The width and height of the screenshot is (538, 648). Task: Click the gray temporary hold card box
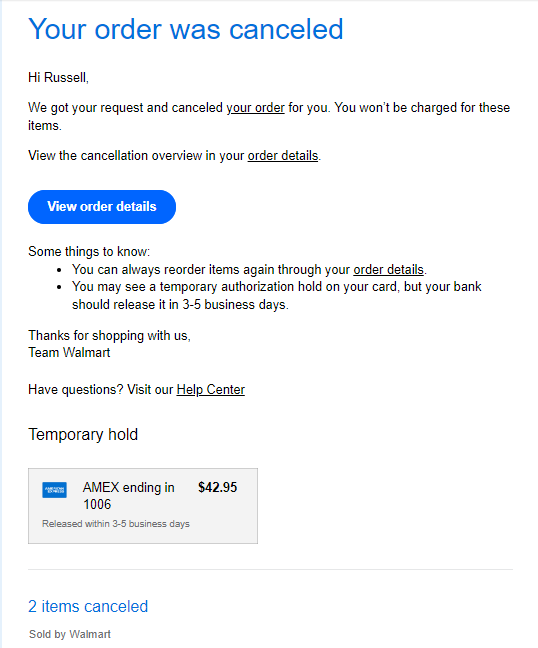[143, 506]
